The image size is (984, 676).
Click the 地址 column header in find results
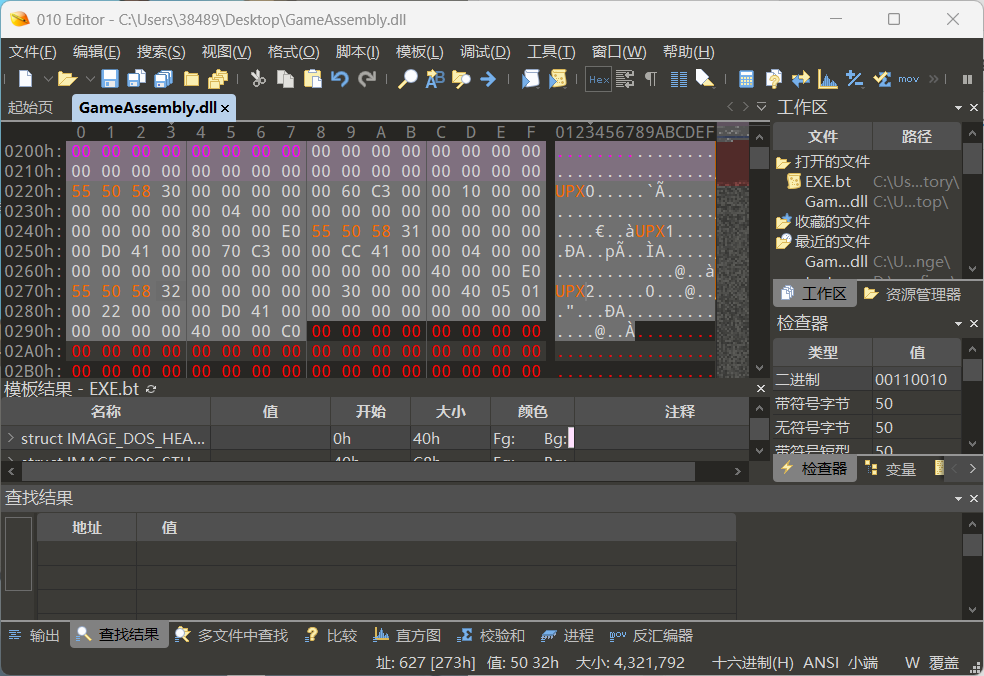(87, 527)
